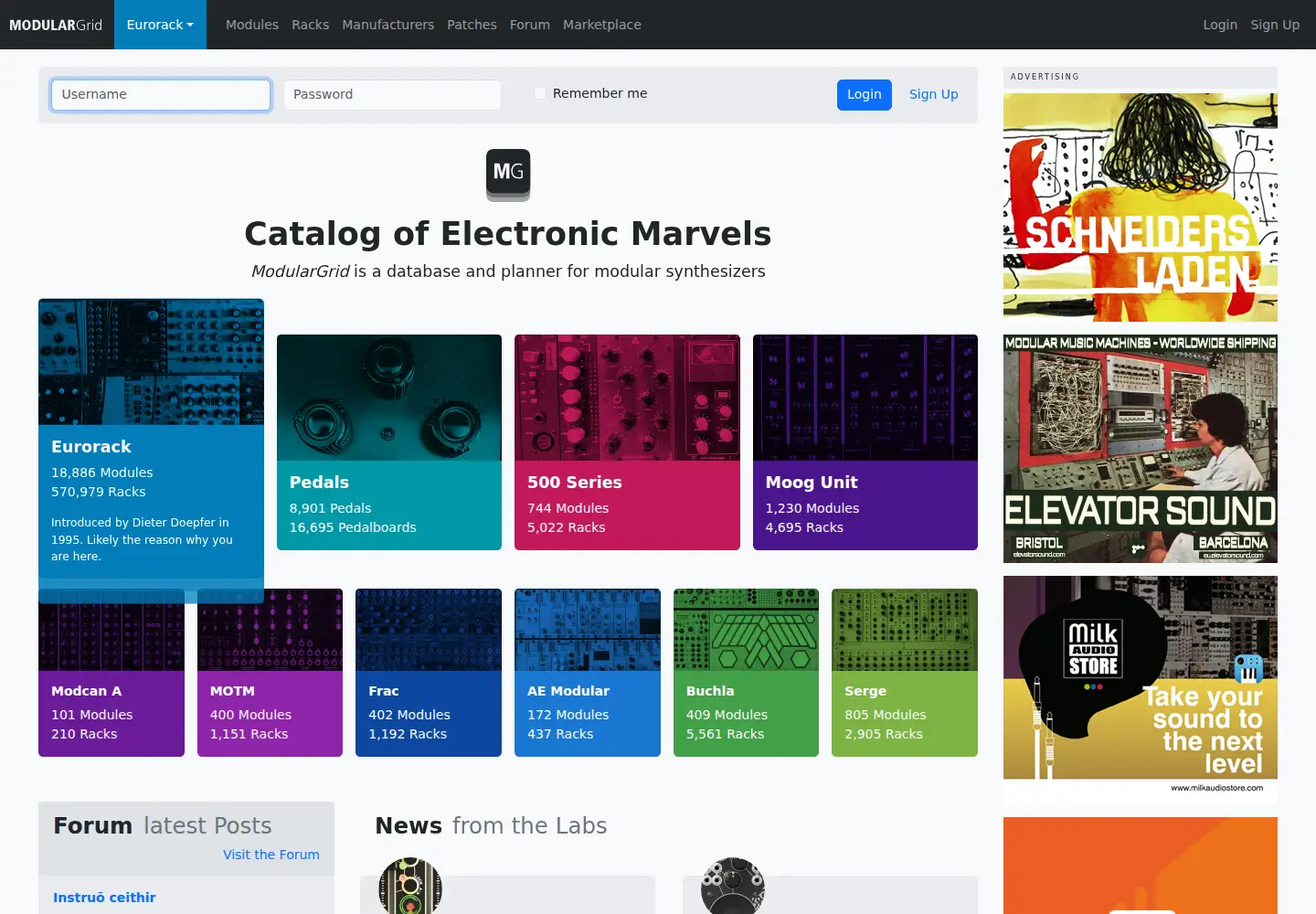Focus the Username input field
The height and width of the screenshot is (914, 1316).
click(161, 95)
